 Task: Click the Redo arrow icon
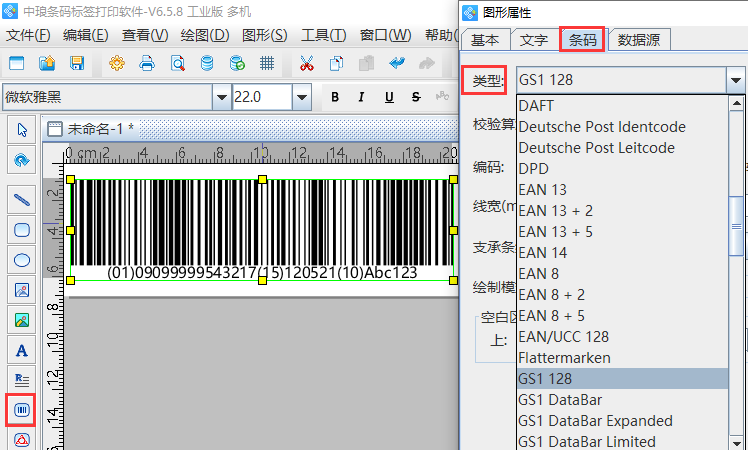[426, 63]
